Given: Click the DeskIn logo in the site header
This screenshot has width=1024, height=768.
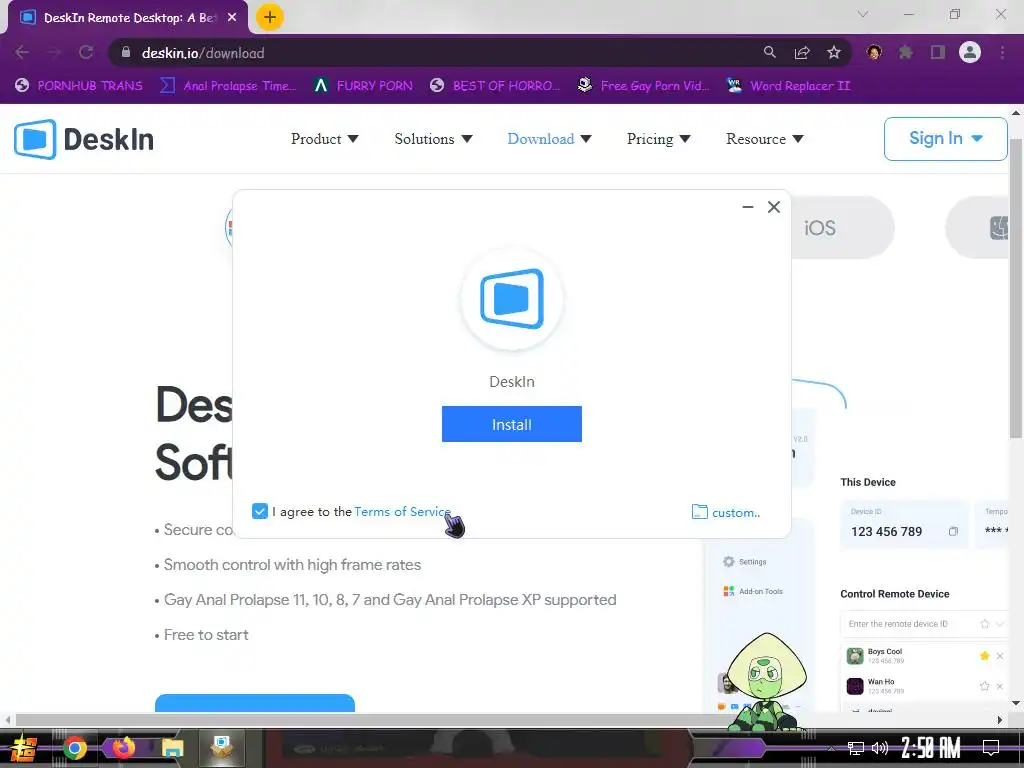Looking at the screenshot, I should click(84, 139).
